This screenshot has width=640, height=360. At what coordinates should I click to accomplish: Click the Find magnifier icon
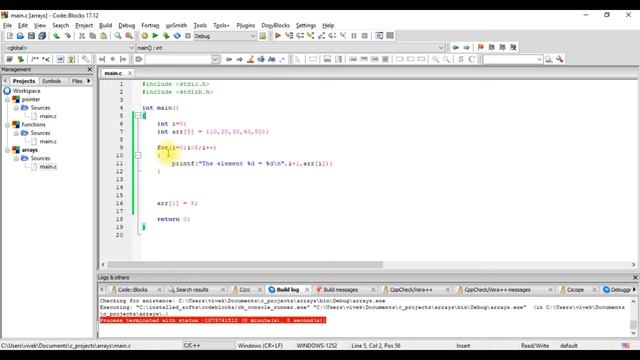(x=118, y=36)
